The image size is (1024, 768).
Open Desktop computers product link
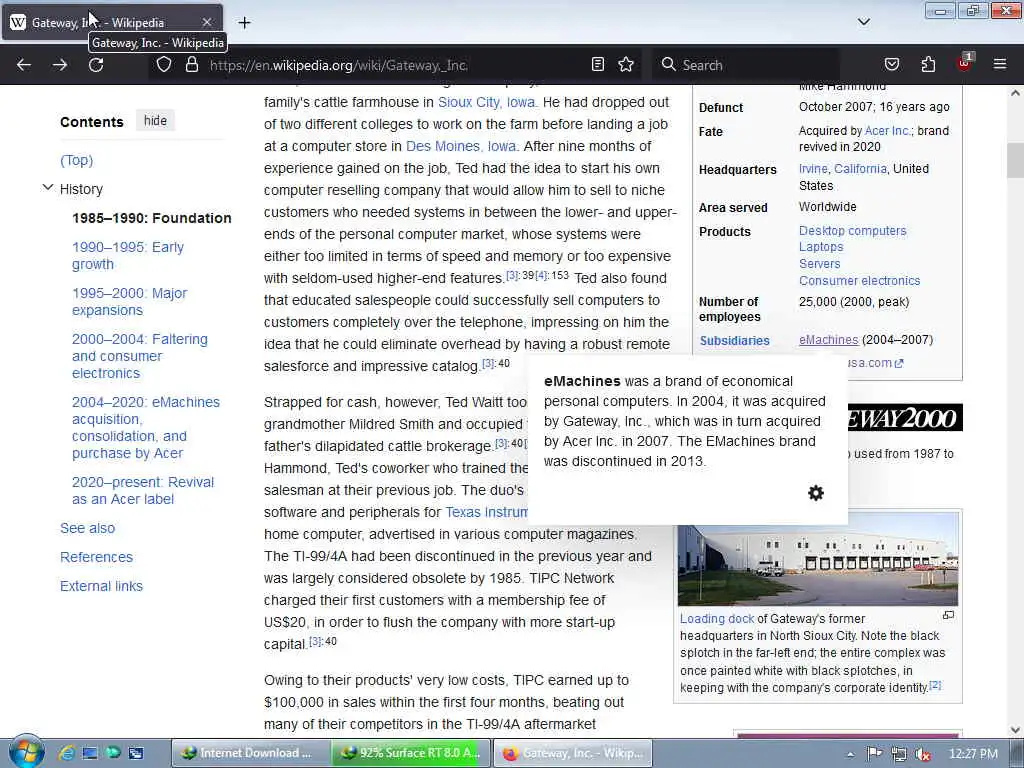coord(852,231)
